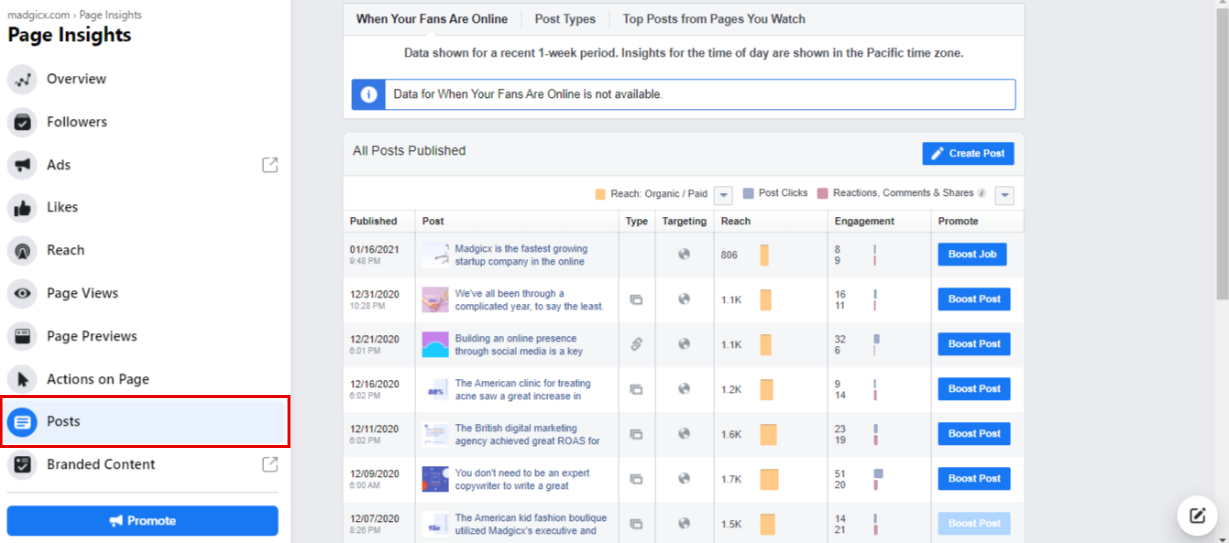Switch to Post Types tab

pos(565,19)
